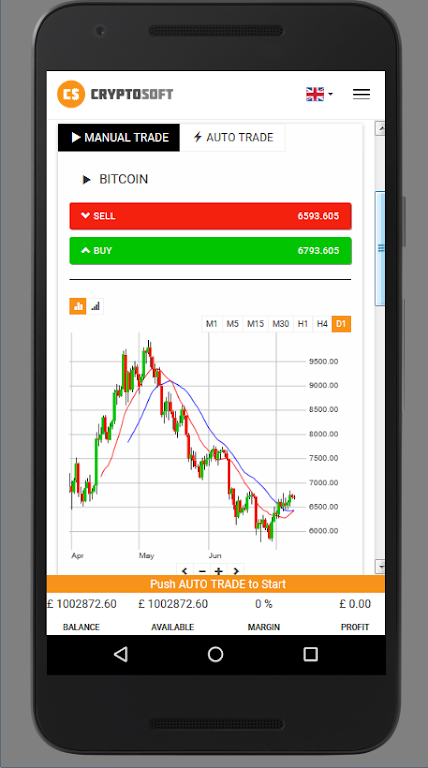Screen dimensions: 428x768
Task: Set chart timeframe to M1
Action: click(x=212, y=324)
